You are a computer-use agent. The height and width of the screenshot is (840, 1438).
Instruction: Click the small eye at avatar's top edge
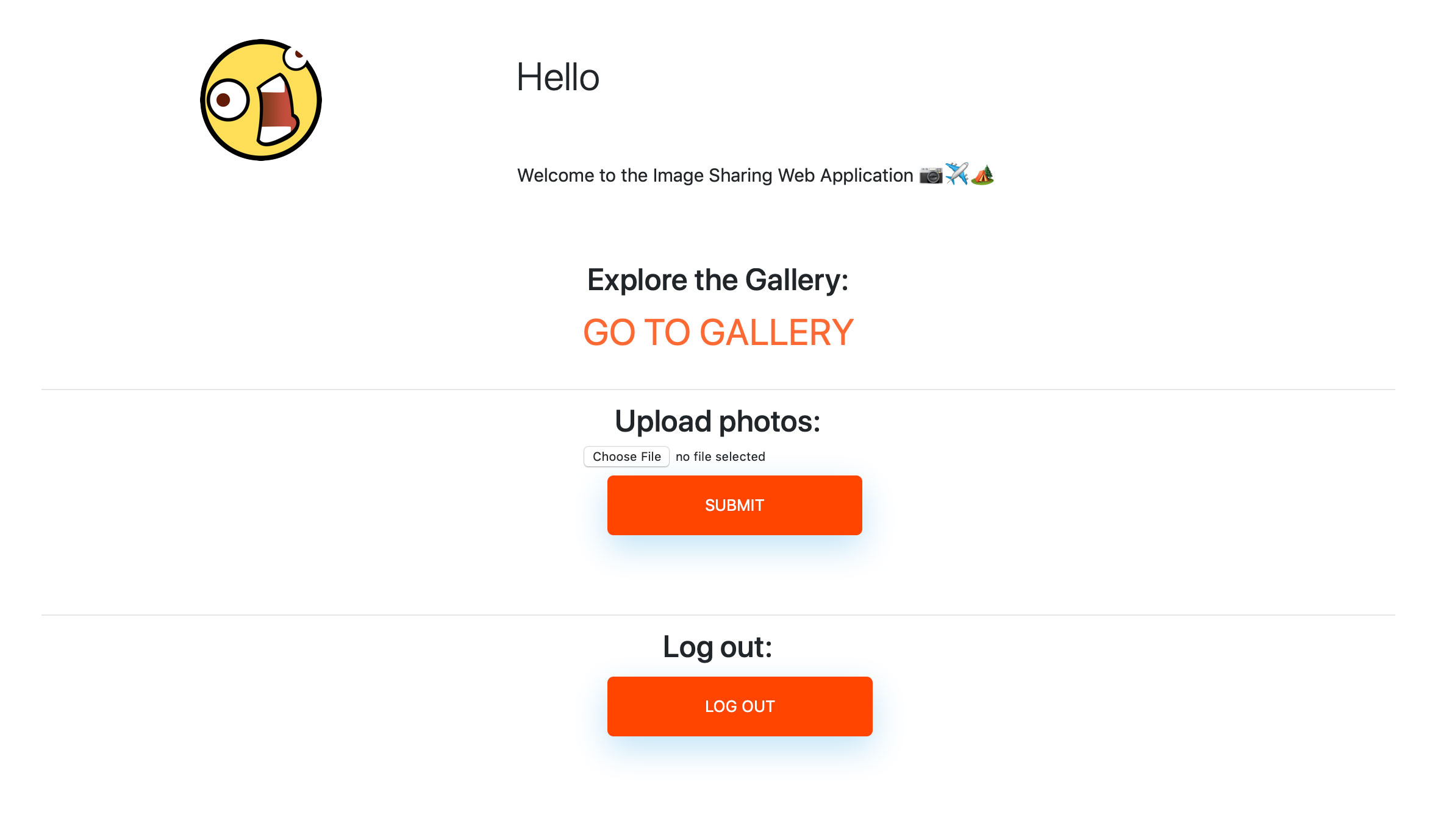pyautogui.click(x=297, y=58)
